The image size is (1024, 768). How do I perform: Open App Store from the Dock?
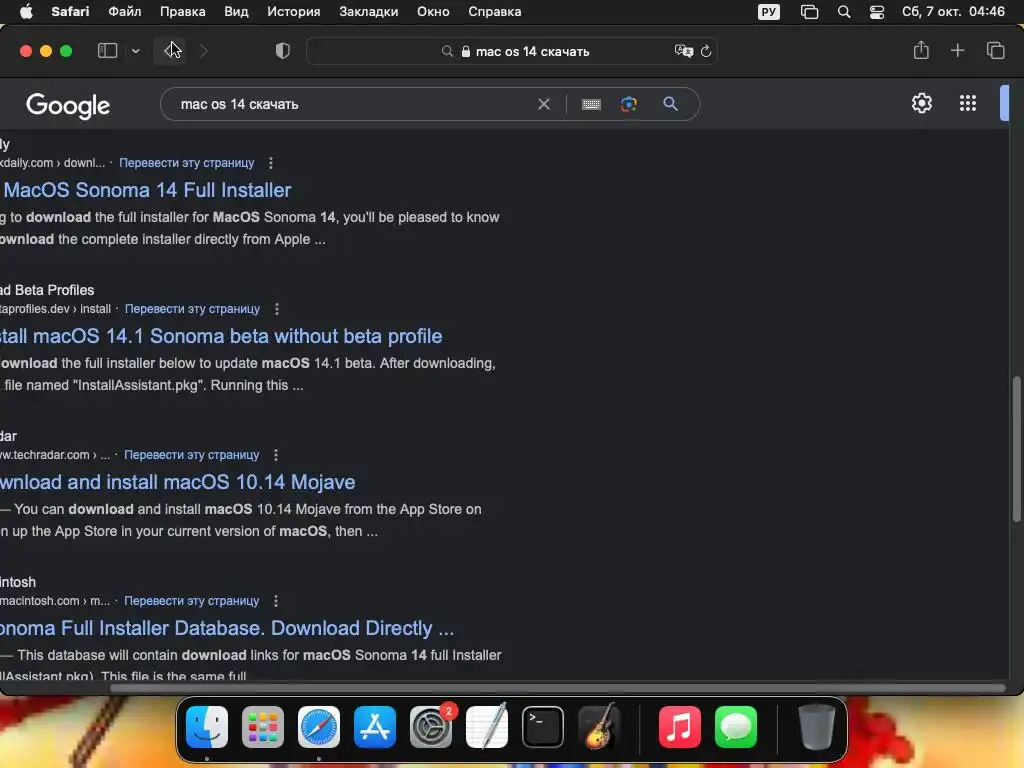375,727
